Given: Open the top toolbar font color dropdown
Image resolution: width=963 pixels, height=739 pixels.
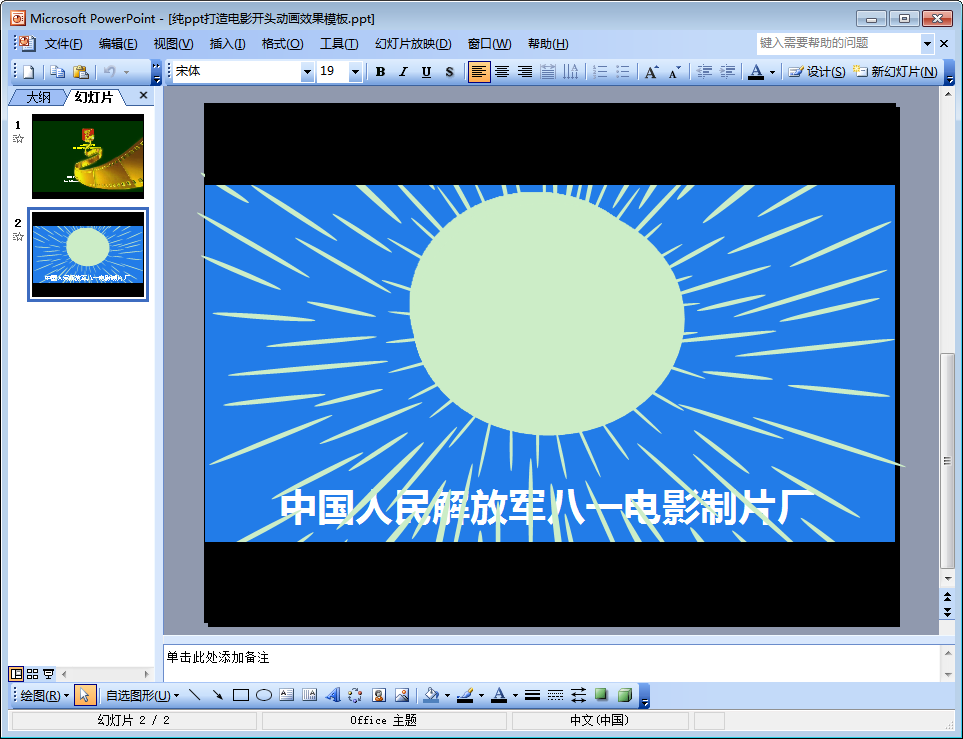Looking at the screenshot, I should (x=773, y=72).
